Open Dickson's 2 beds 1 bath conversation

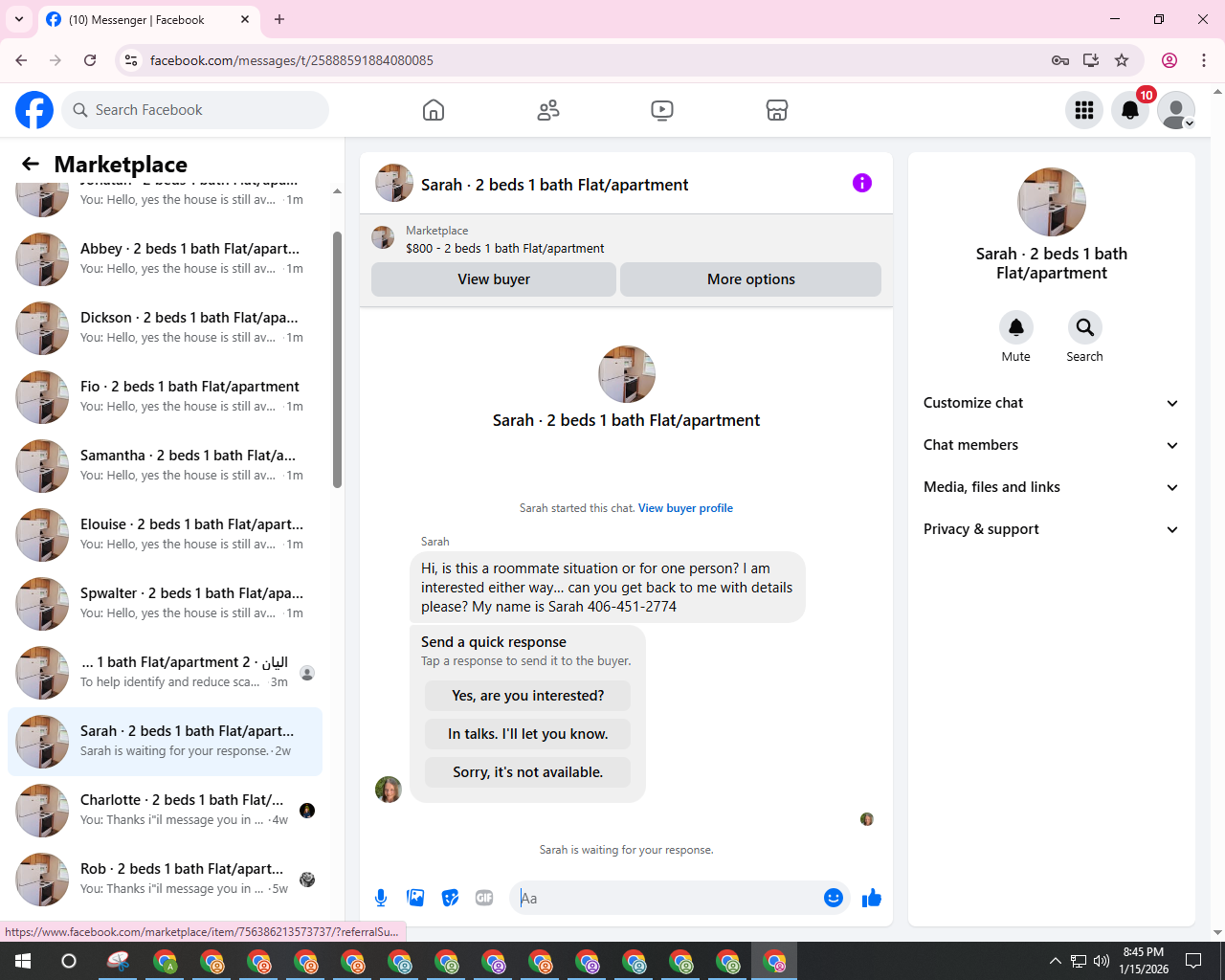point(165,328)
